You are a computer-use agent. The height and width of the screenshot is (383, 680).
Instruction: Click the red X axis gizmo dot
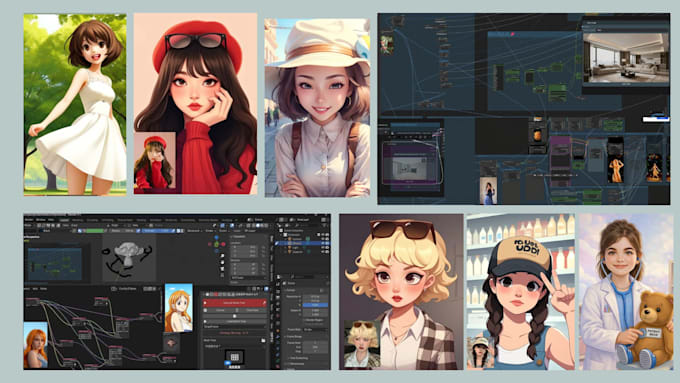[223, 245]
